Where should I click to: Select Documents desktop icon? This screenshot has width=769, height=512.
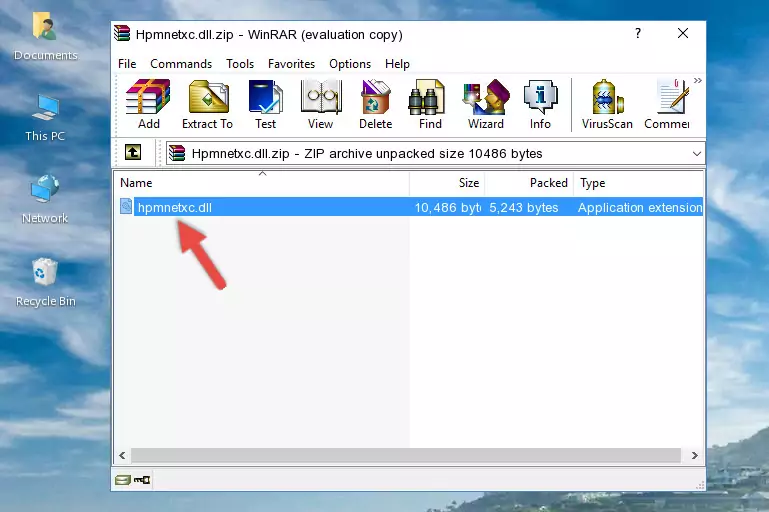pyautogui.click(x=45, y=37)
